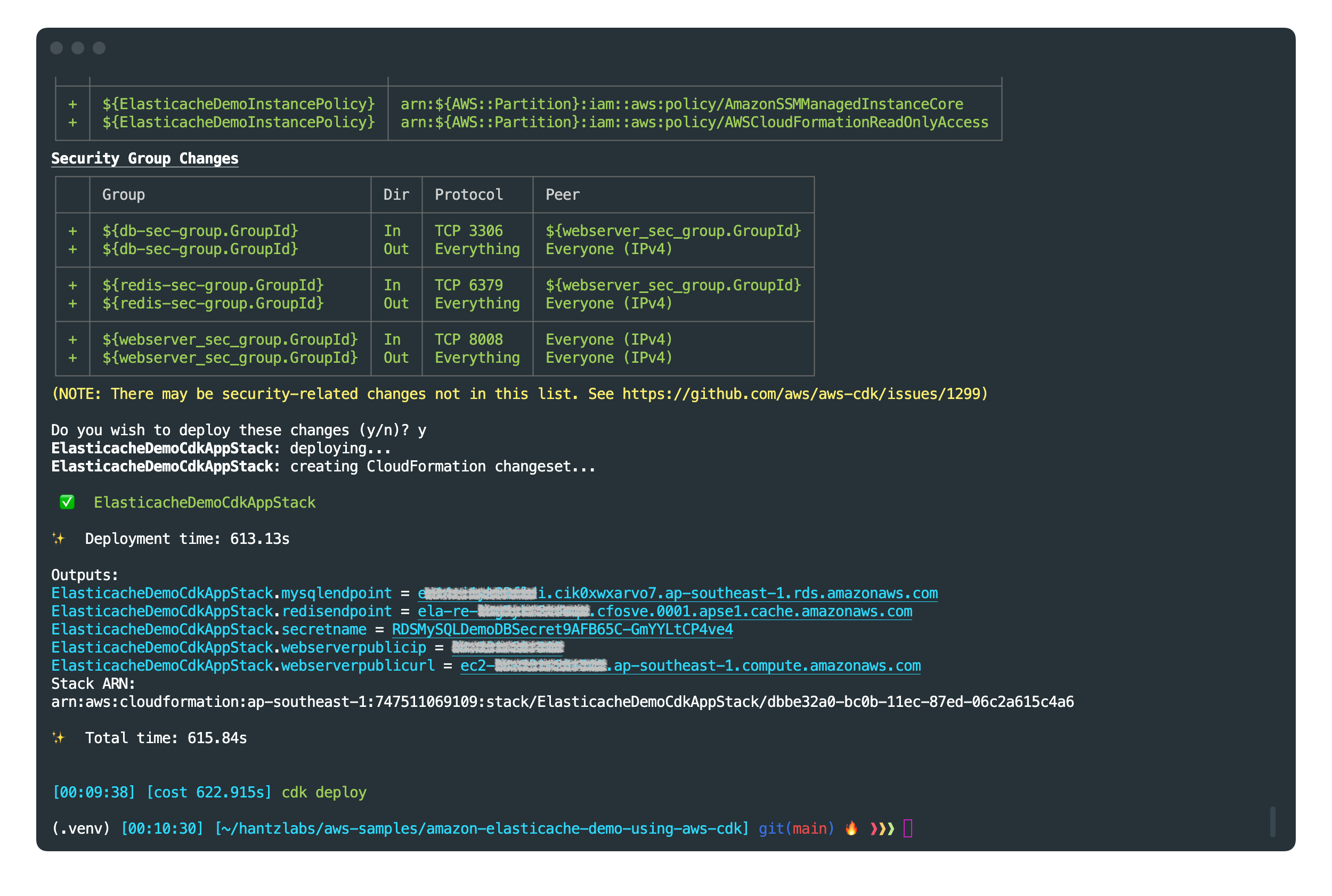Open the webserverpublicurl ec2 compute link
The image size is (1332, 896).
[x=691, y=666]
